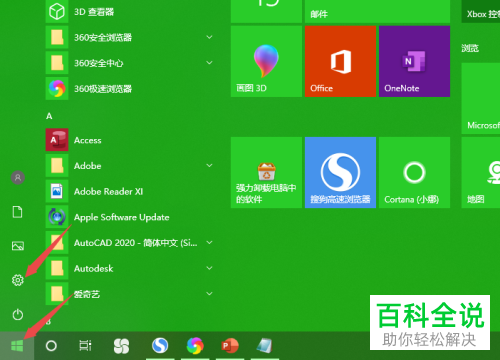Open Task View on the taskbar
This screenshot has height=360, width=500.
point(85,346)
